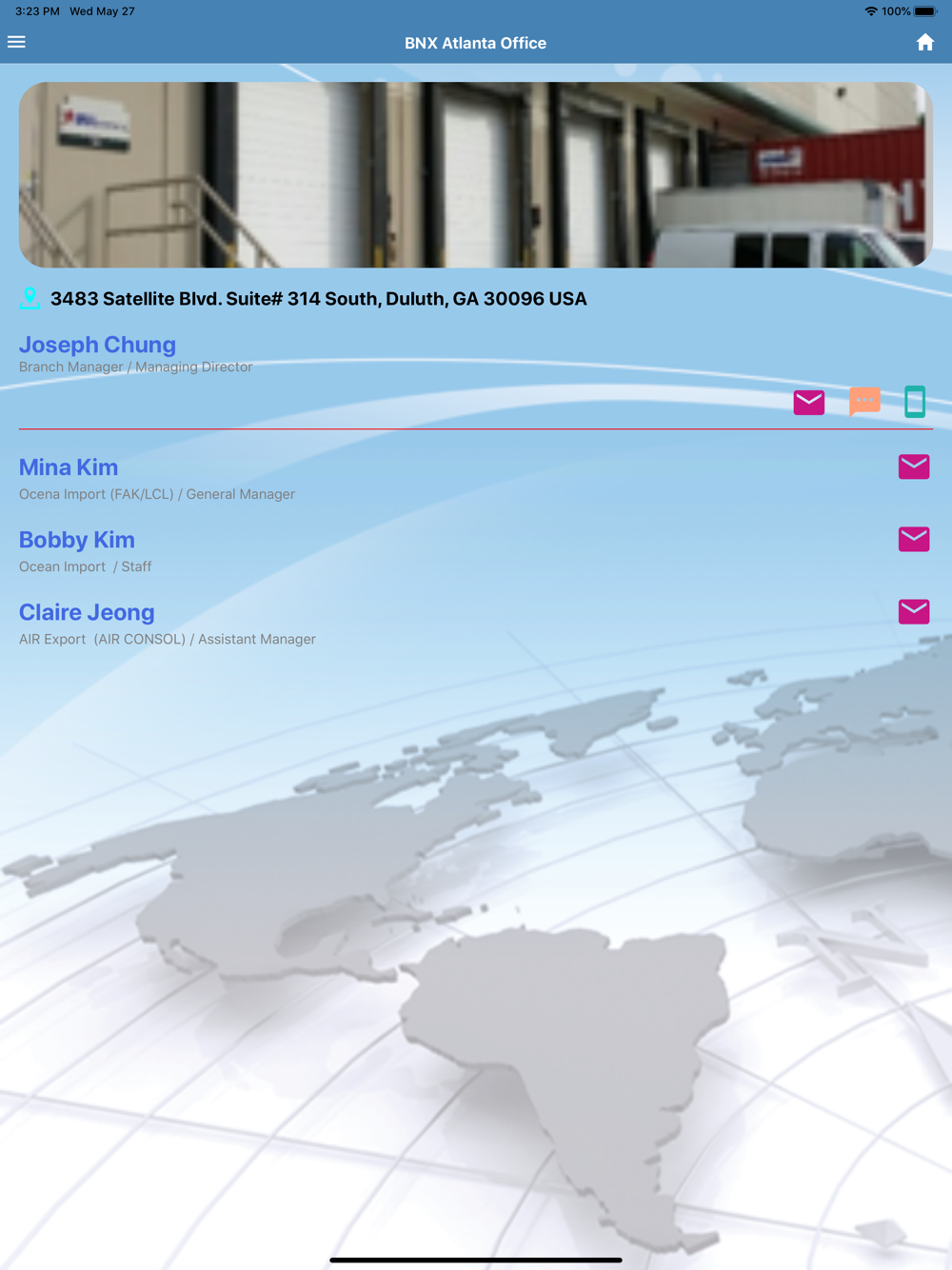The width and height of the screenshot is (952, 1270).
Task: Tap the 3:23 PM clock in status bar
Action: tap(37, 11)
